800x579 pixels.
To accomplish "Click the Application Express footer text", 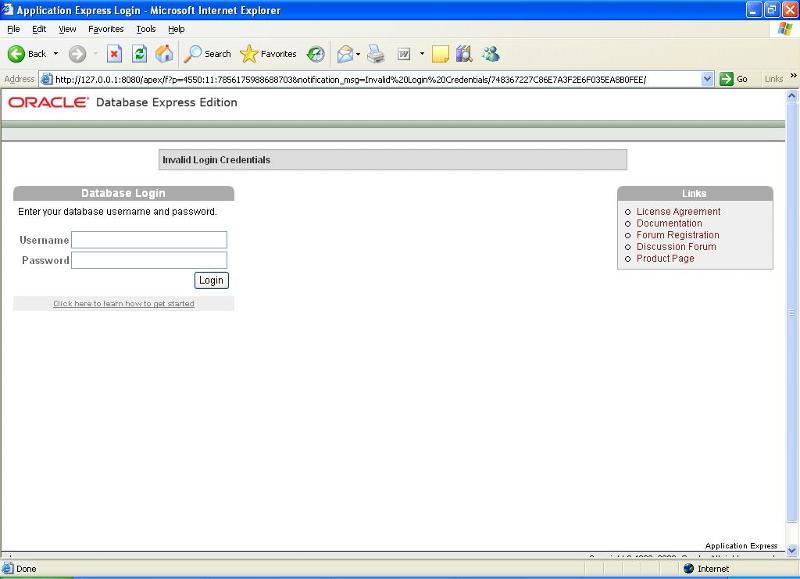I will tap(741, 546).
